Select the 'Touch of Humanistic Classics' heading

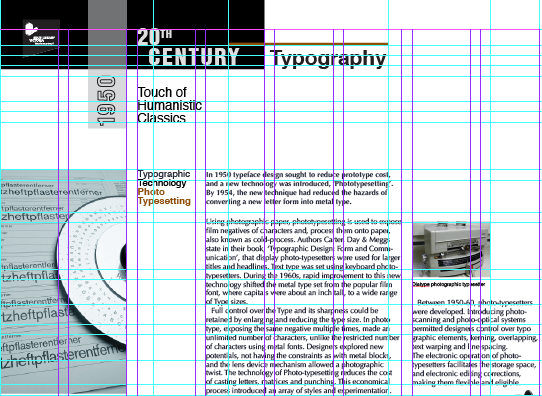point(169,104)
